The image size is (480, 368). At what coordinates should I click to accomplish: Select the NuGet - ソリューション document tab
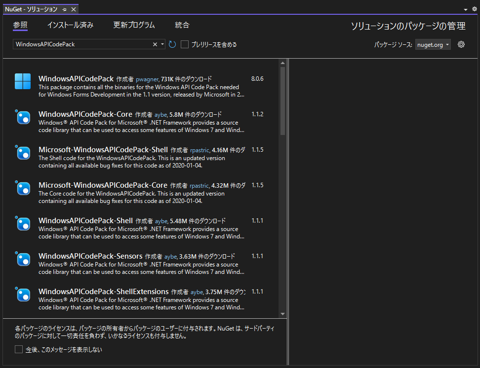click(x=31, y=9)
